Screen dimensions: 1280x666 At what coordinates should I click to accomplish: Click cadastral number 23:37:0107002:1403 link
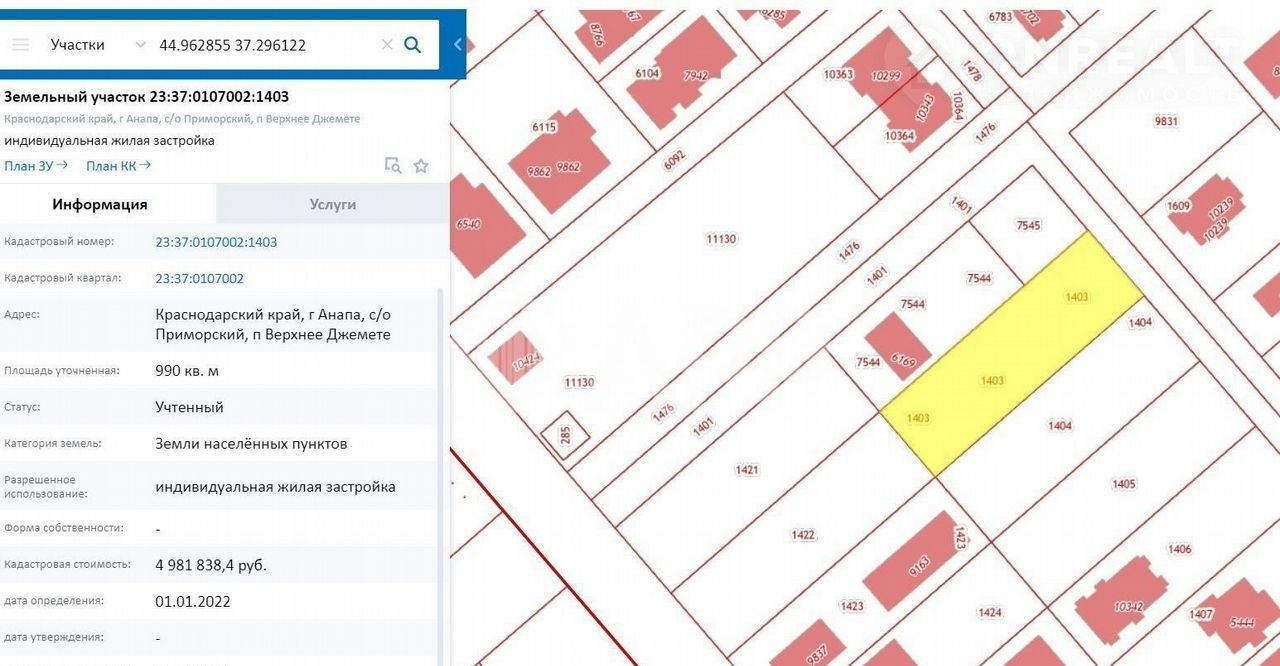tap(216, 242)
